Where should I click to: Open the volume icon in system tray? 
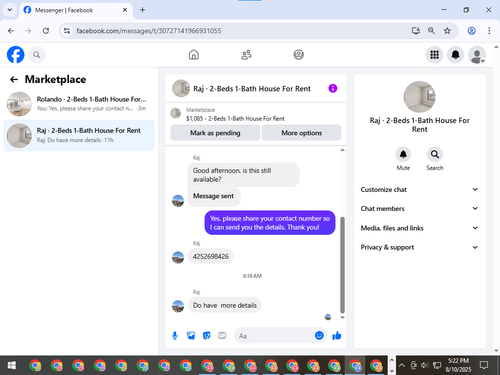pos(424,365)
